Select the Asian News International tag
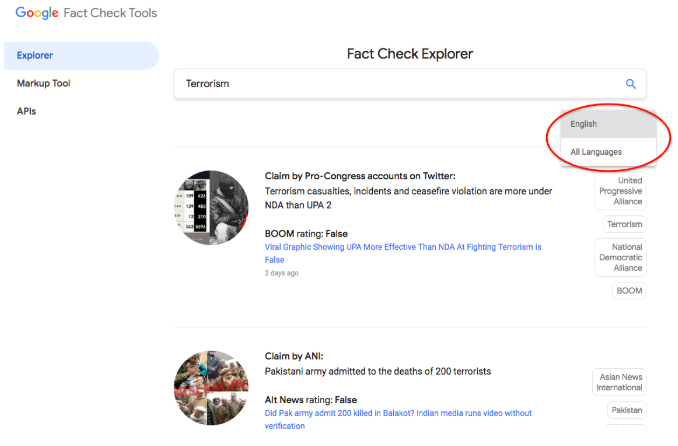678x446 pixels. click(619, 382)
